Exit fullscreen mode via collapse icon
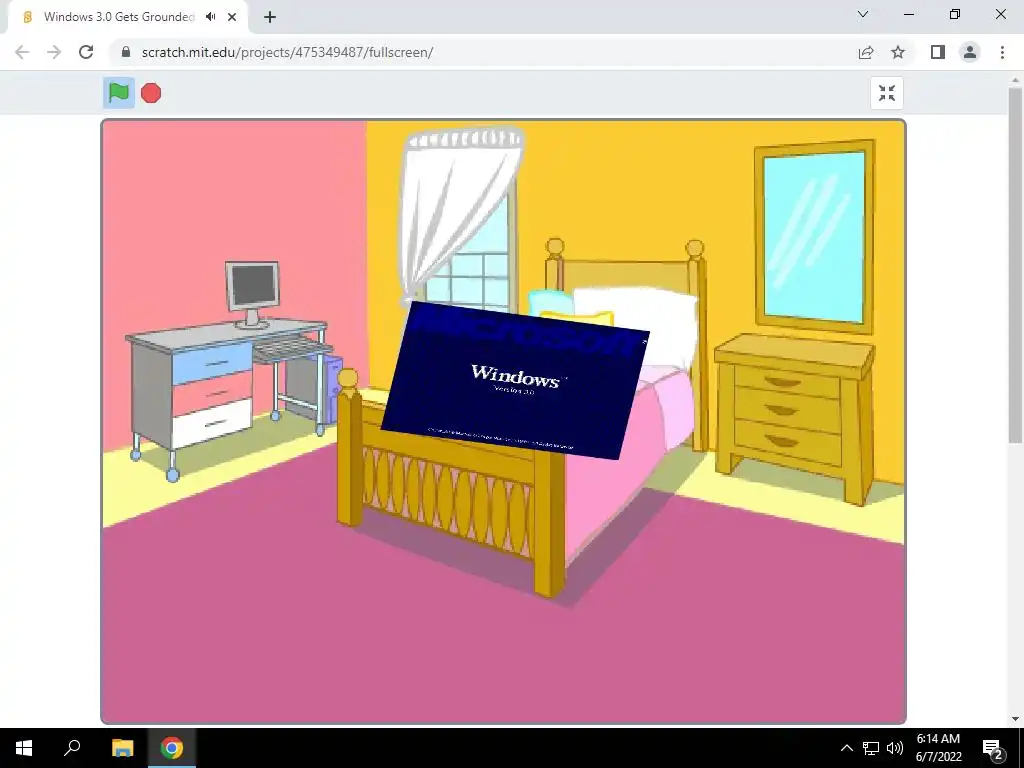This screenshot has height=768, width=1024. pyautogui.click(x=887, y=93)
